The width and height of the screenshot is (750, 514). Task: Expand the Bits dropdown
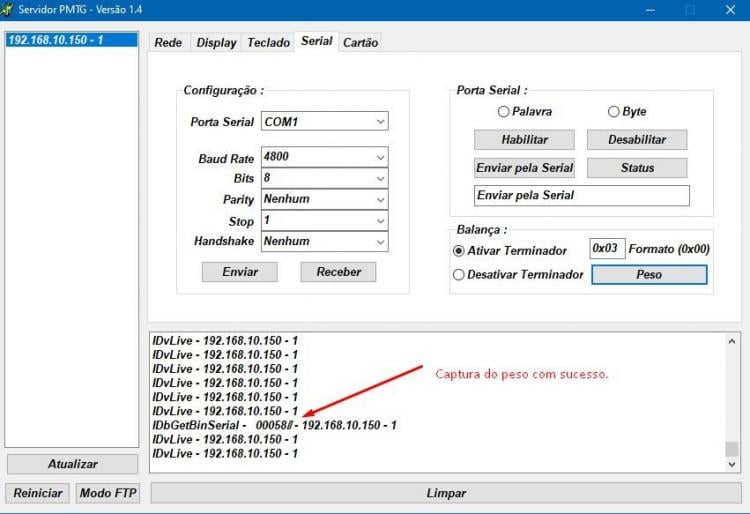tap(325, 178)
